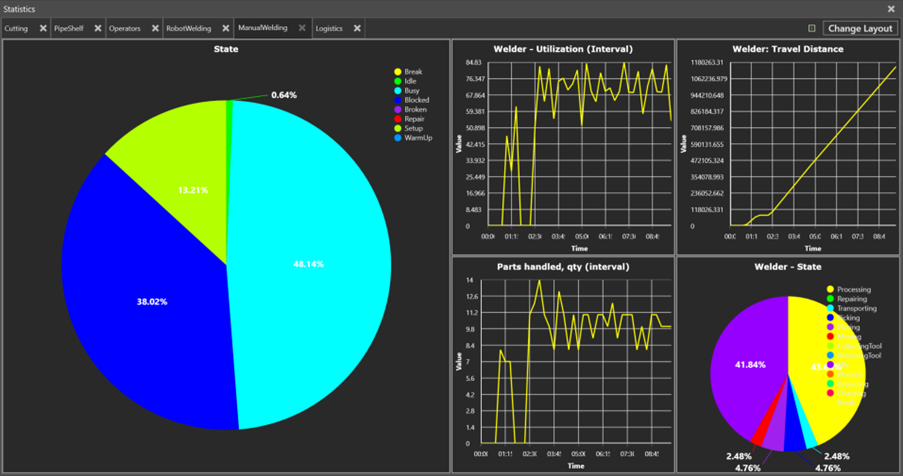The image size is (903, 476).
Task: Click the X icon on Logistics tab
Action: click(357, 29)
